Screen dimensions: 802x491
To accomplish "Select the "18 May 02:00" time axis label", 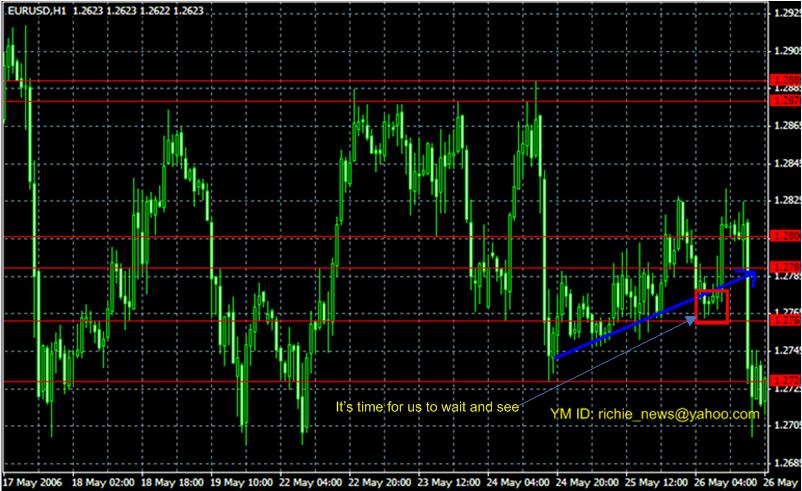I will coord(103,482).
